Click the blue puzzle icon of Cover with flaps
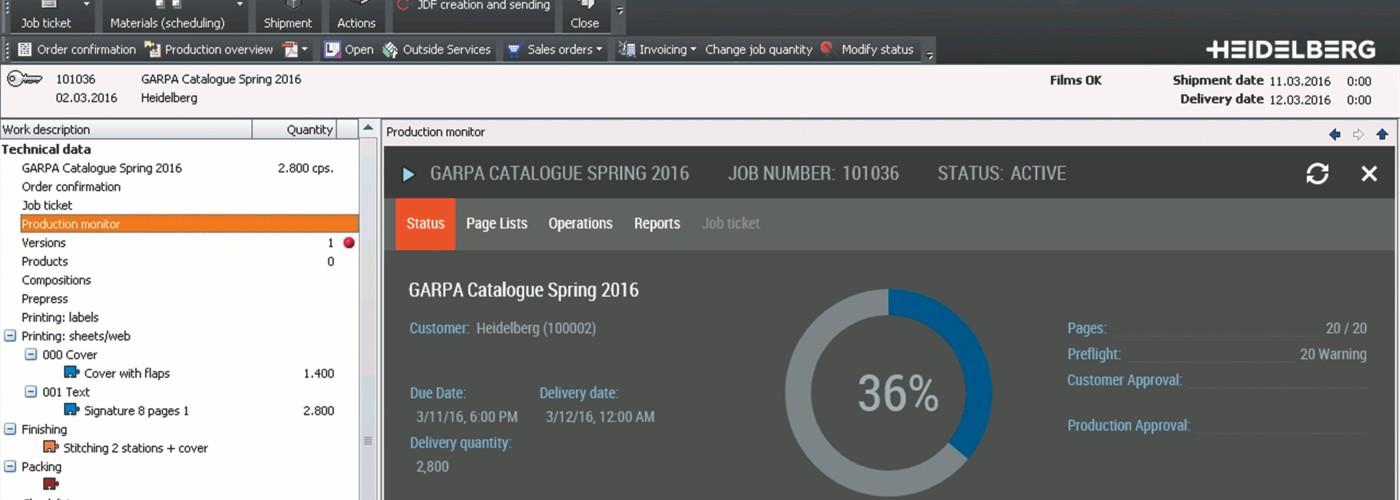Image resolution: width=1400 pixels, height=500 pixels. click(x=71, y=373)
